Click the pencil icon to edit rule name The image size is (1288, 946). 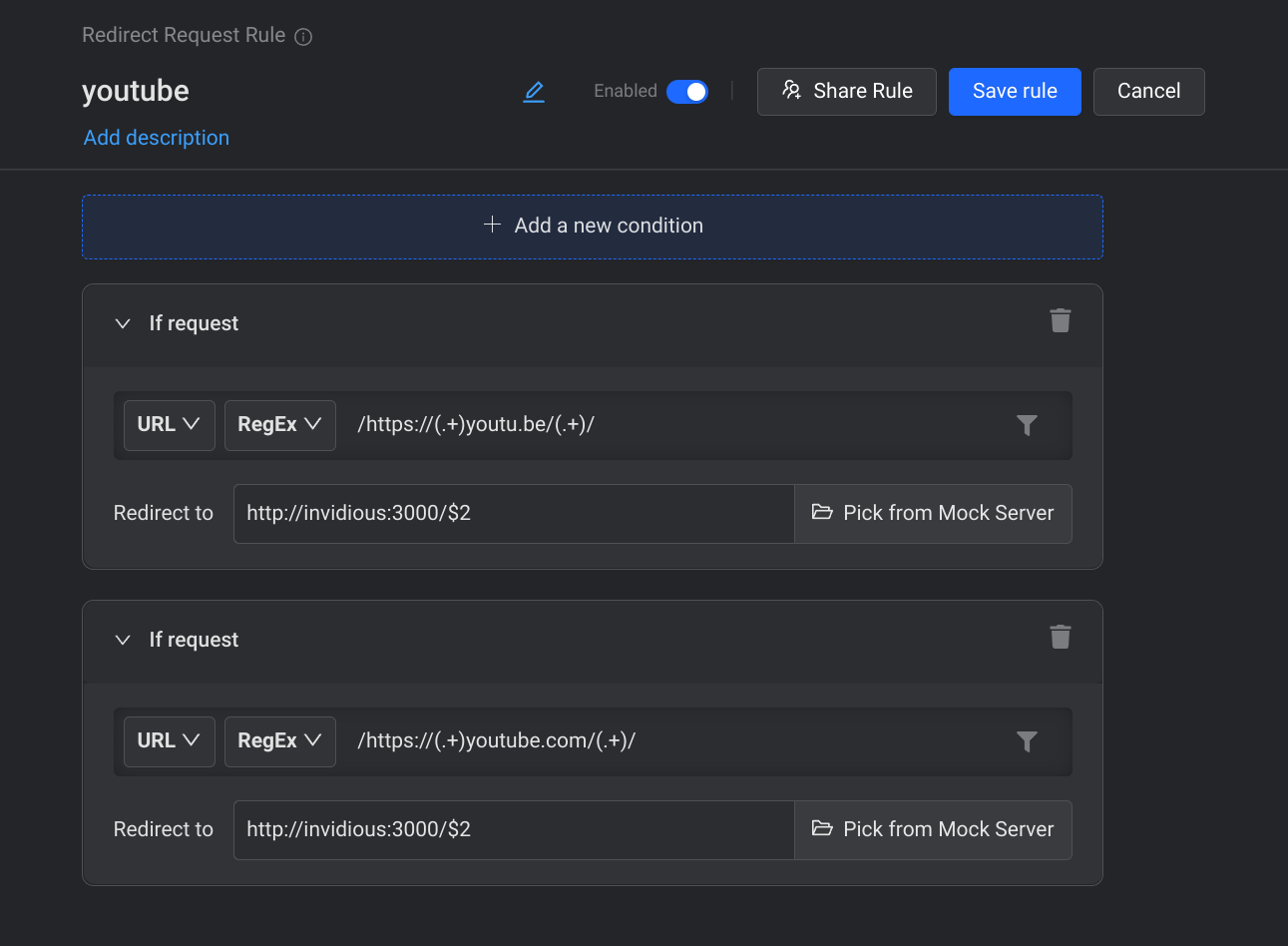(x=534, y=92)
